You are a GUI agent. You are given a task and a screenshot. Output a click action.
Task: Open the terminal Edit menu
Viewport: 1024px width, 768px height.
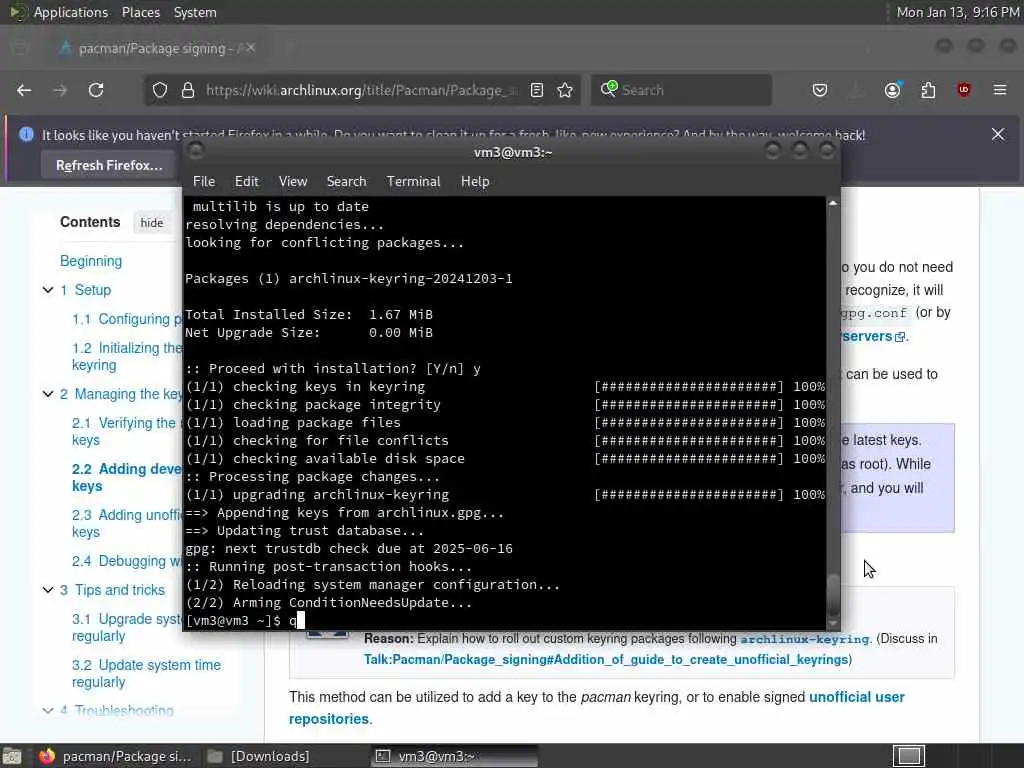247,182
